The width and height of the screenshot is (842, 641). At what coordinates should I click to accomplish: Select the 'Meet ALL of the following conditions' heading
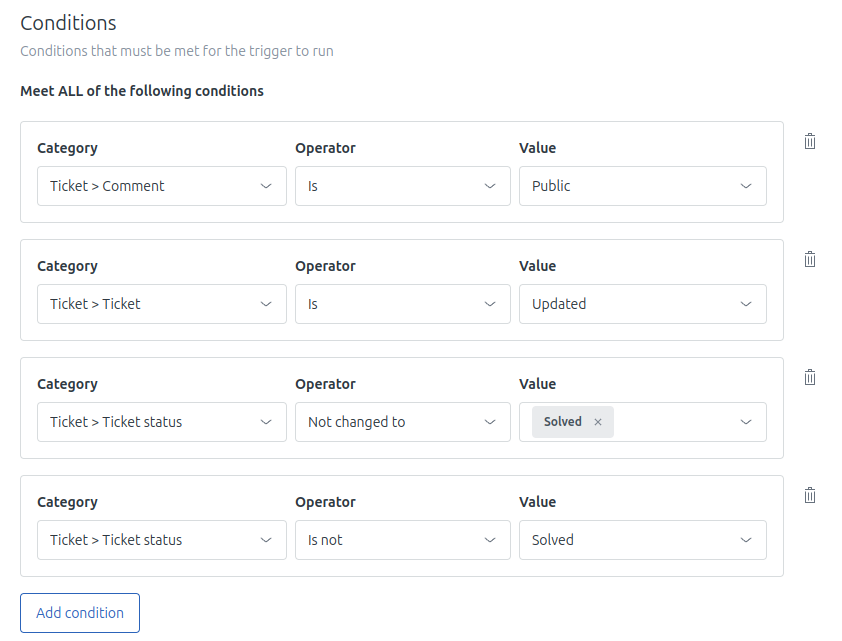(141, 90)
